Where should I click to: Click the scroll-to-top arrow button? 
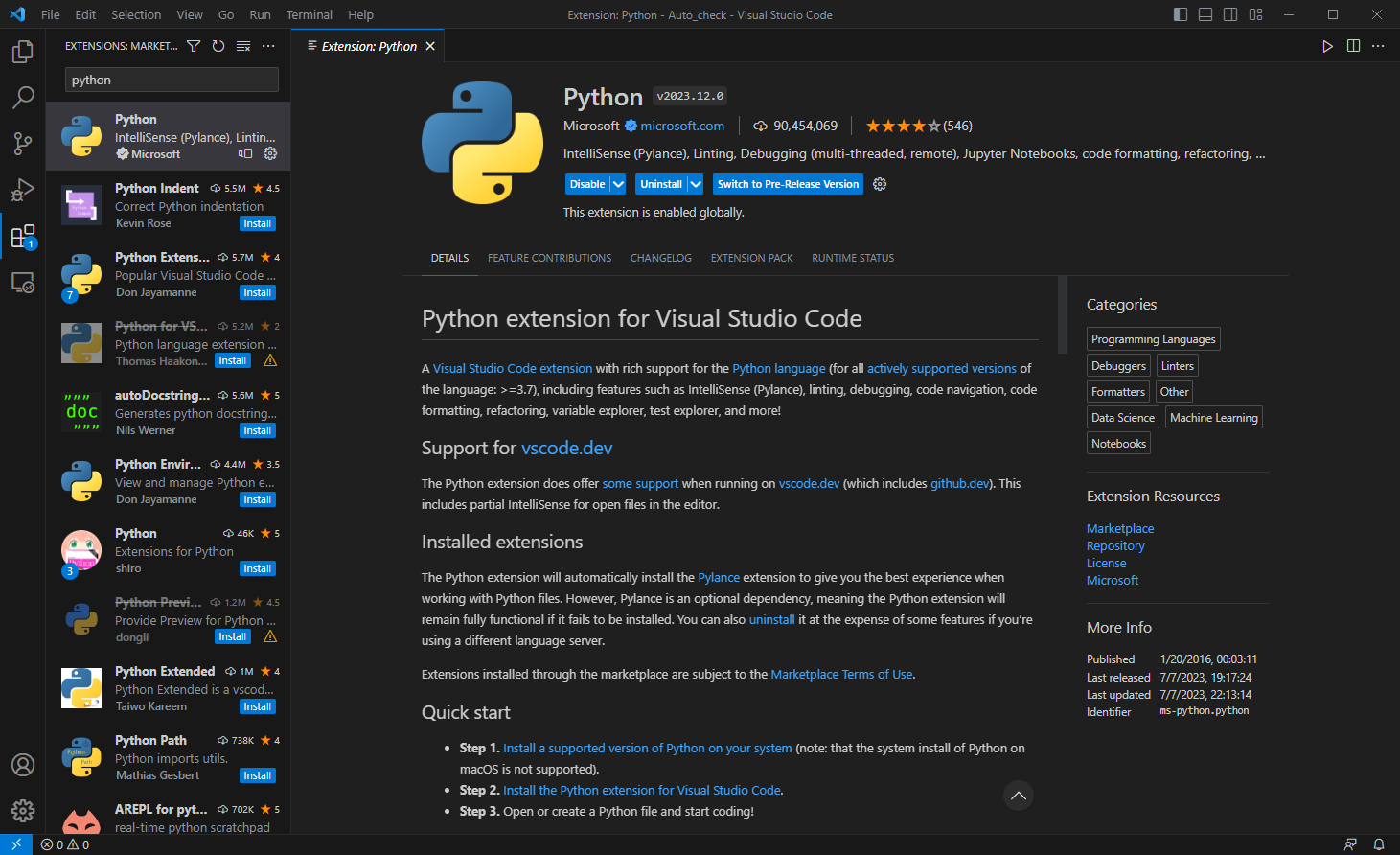[x=1018, y=796]
